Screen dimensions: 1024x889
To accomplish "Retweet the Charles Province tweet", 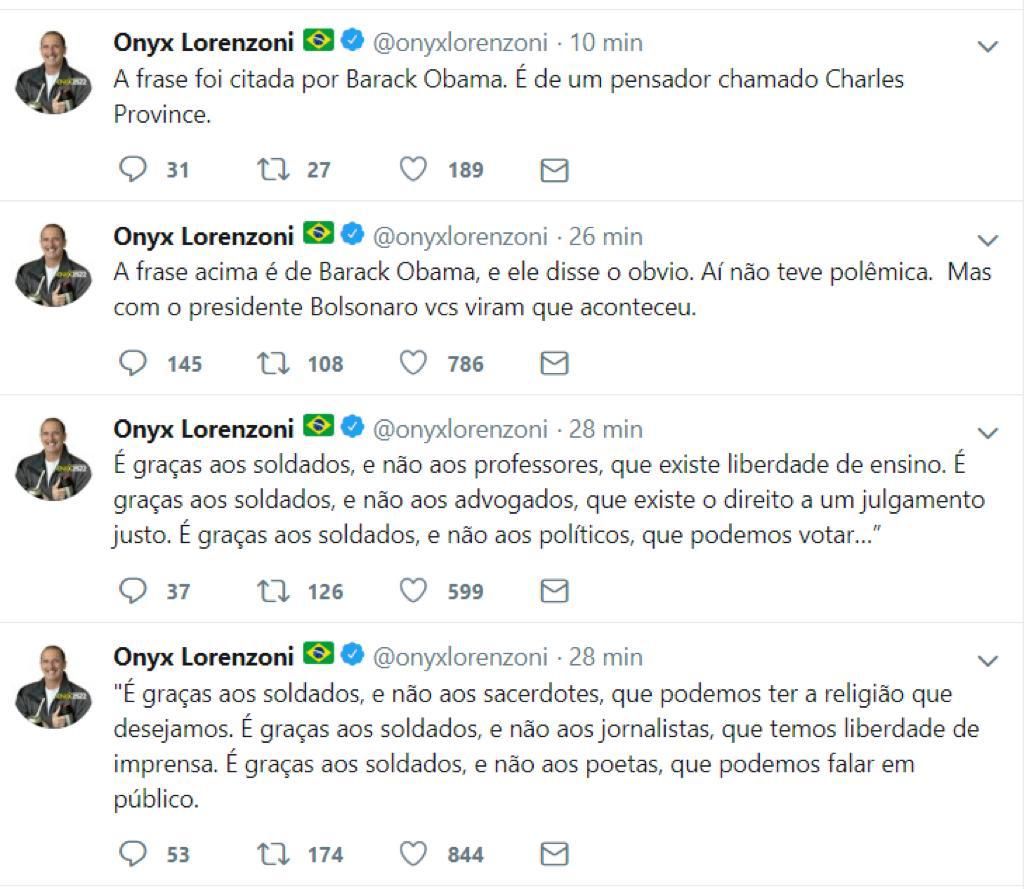I will 273,170.
